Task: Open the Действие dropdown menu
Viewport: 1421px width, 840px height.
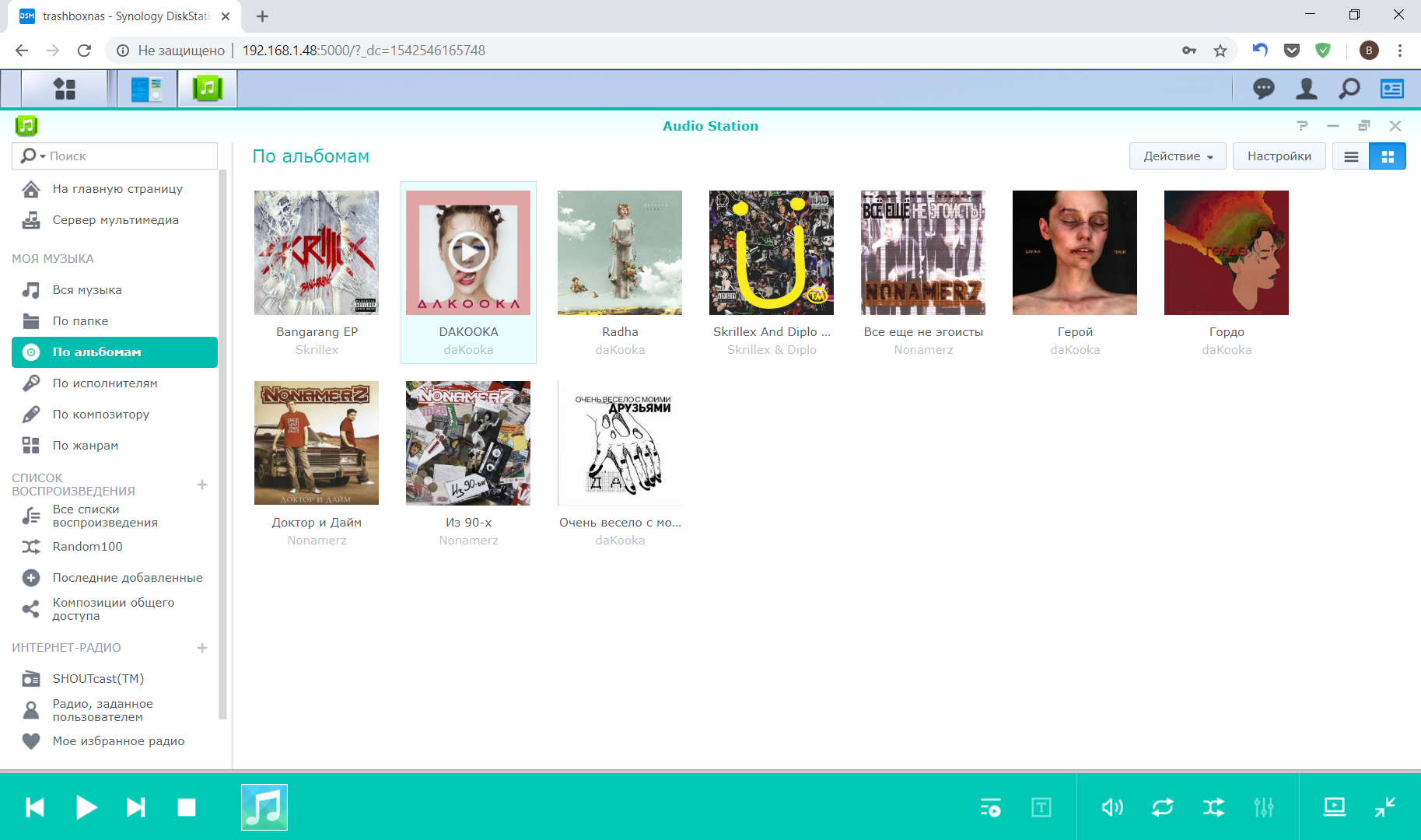Action: point(1178,156)
